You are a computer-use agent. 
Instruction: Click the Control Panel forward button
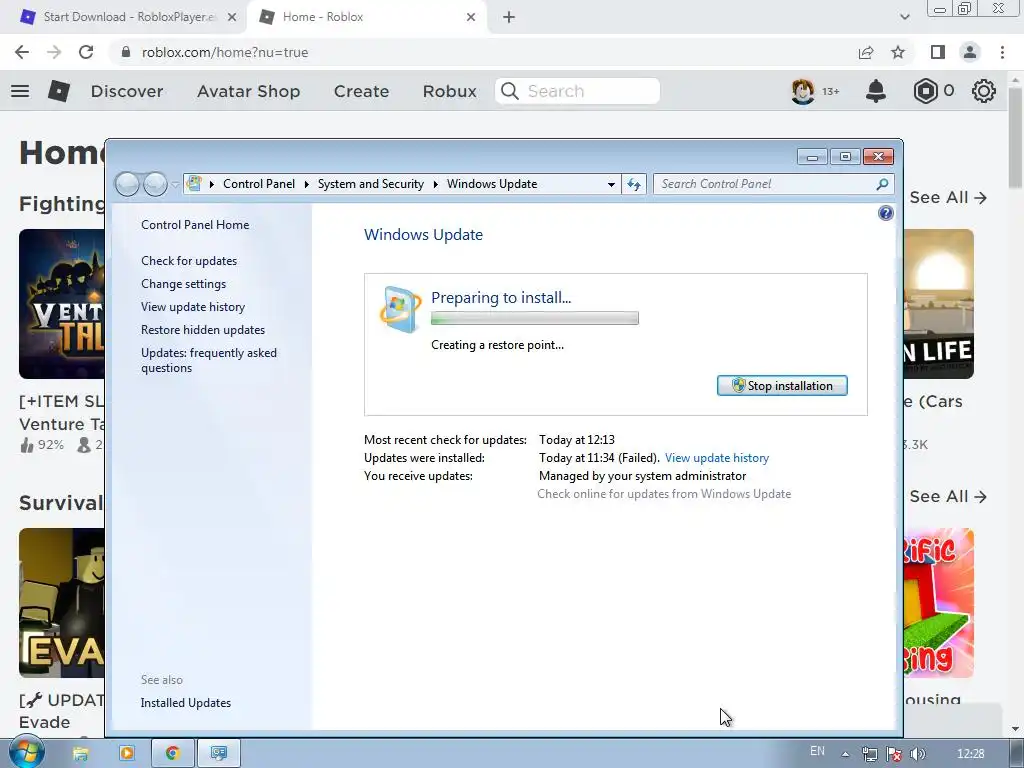[x=155, y=184]
